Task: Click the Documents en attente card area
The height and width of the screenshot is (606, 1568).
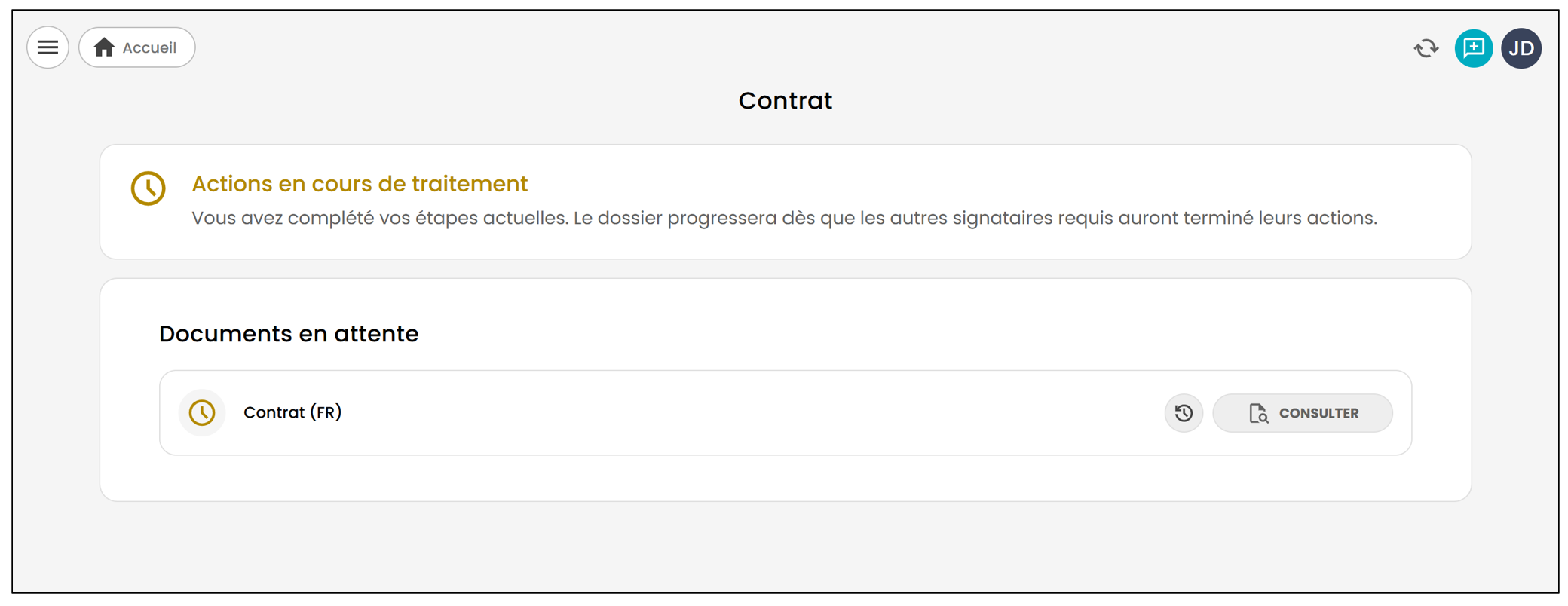Action: click(786, 390)
